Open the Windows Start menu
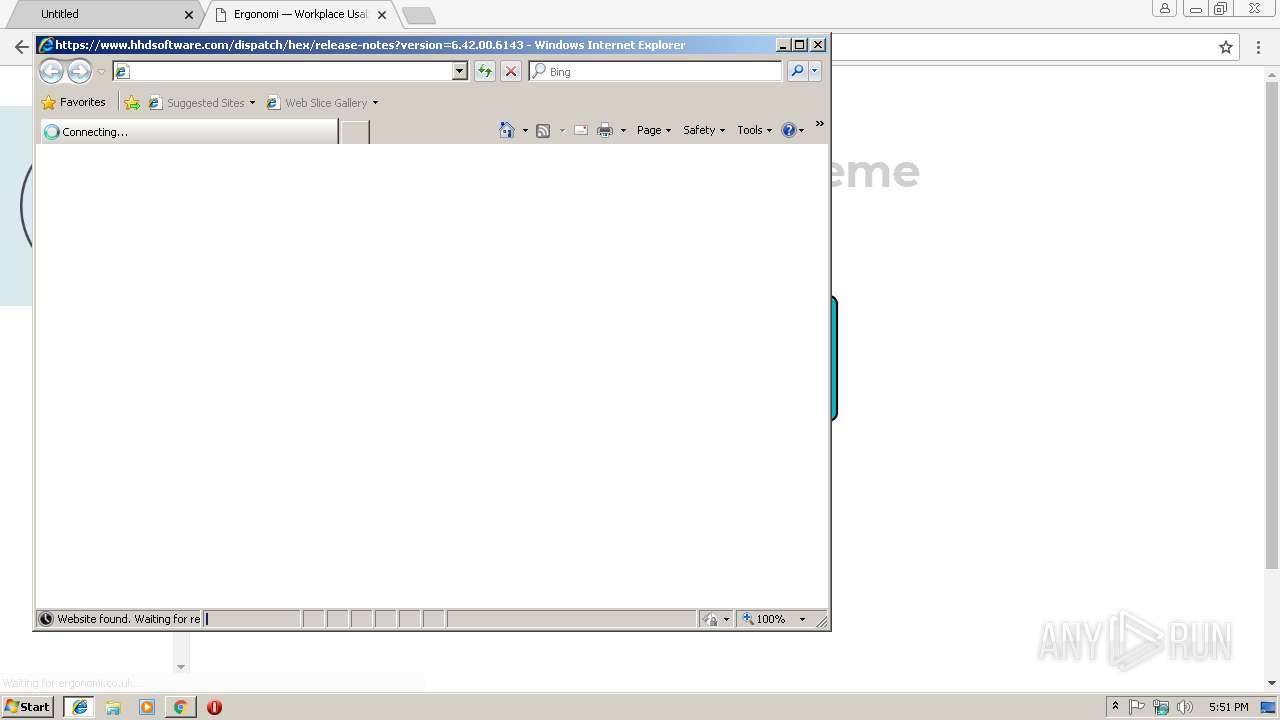Screen dimensions: 1280x720 pyautogui.click(x=27, y=707)
